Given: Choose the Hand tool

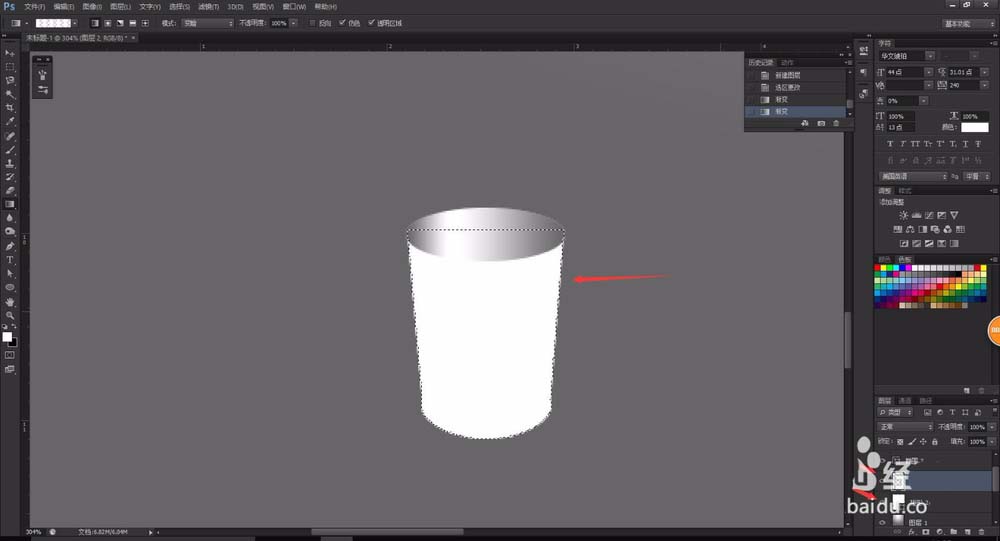Looking at the screenshot, I should (x=10, y=300).
